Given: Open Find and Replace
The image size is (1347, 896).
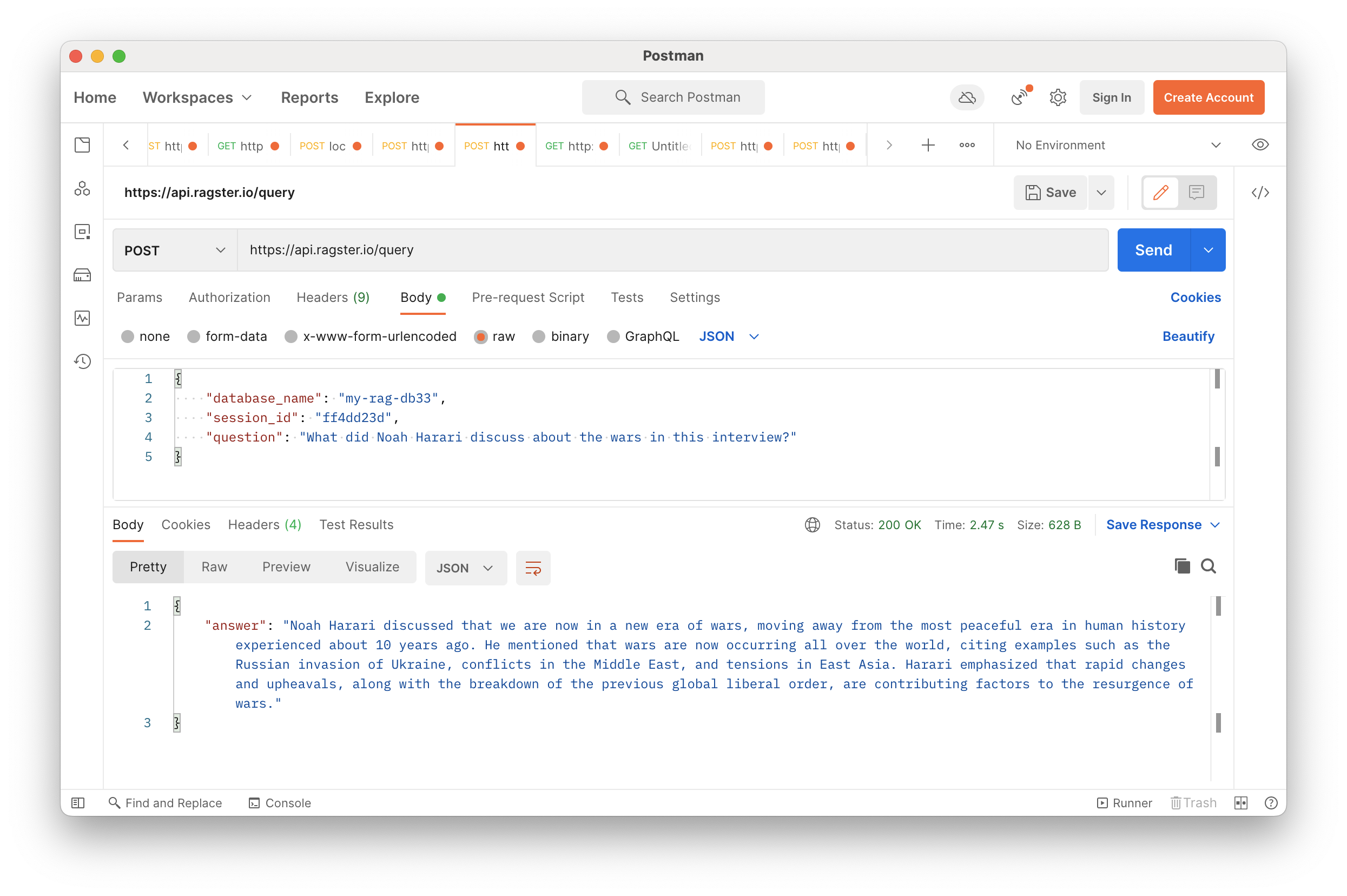Looking at the screenshot, I should pos(165,803).
